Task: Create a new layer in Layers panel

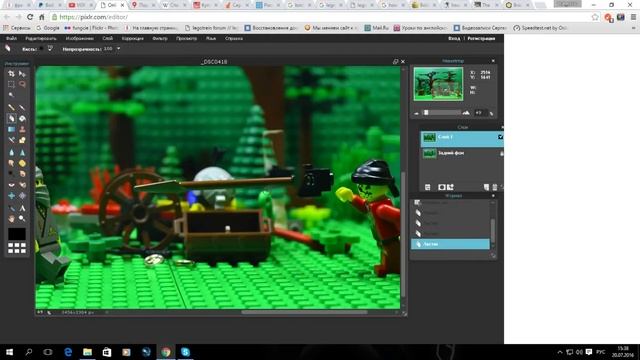Action: [486, 187]
